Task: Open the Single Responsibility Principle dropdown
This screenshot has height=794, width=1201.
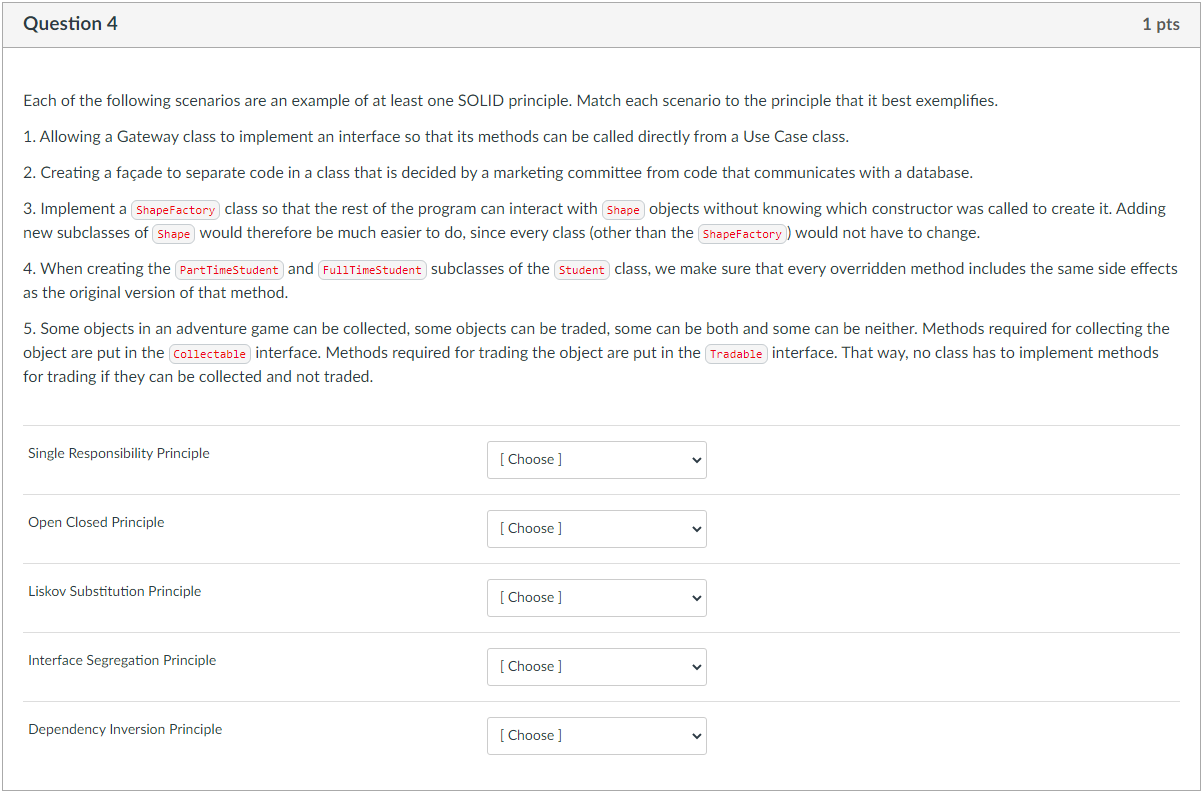Action: (x=596, y=460)
